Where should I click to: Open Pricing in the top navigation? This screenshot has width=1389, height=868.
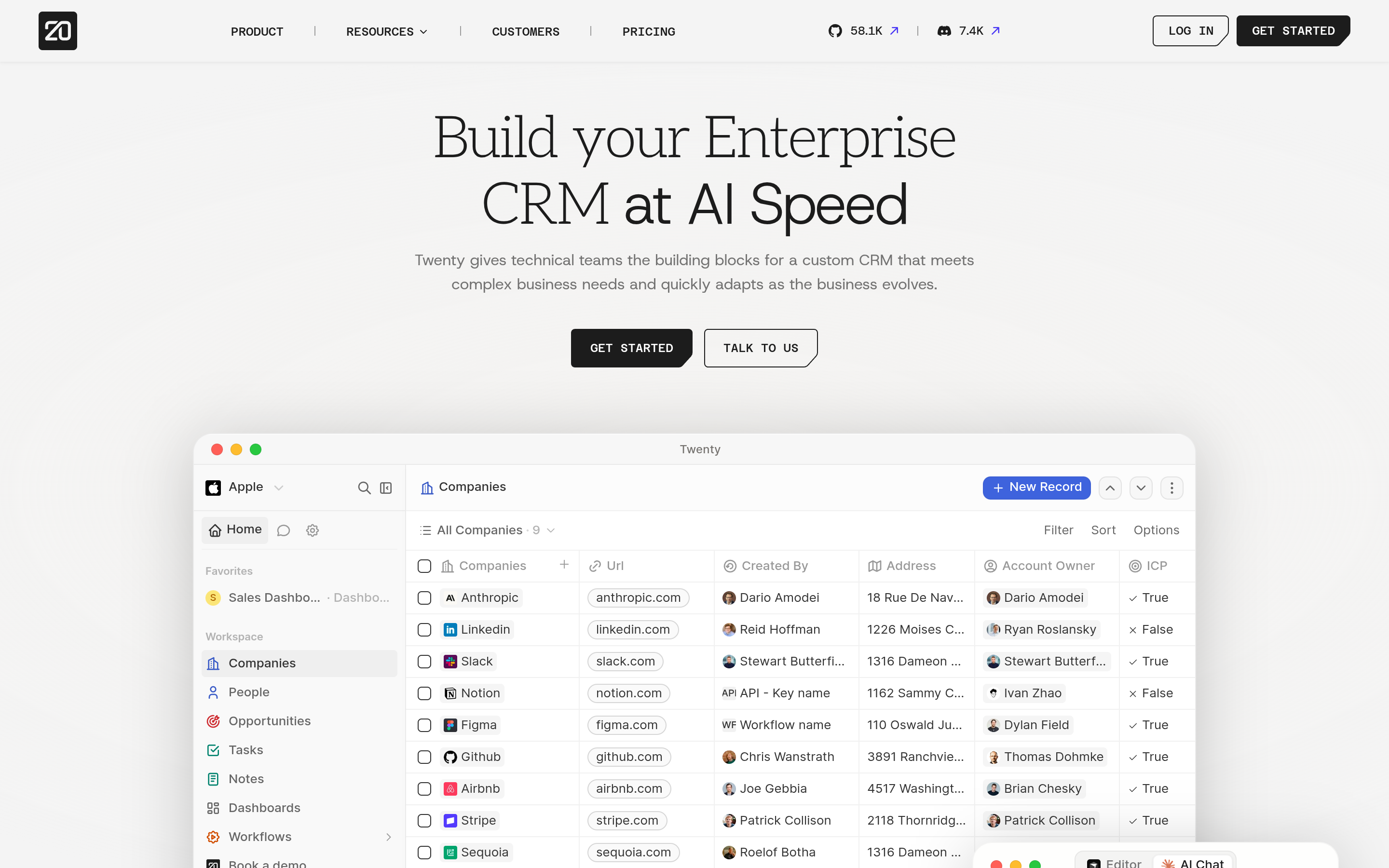click(649, 31)
